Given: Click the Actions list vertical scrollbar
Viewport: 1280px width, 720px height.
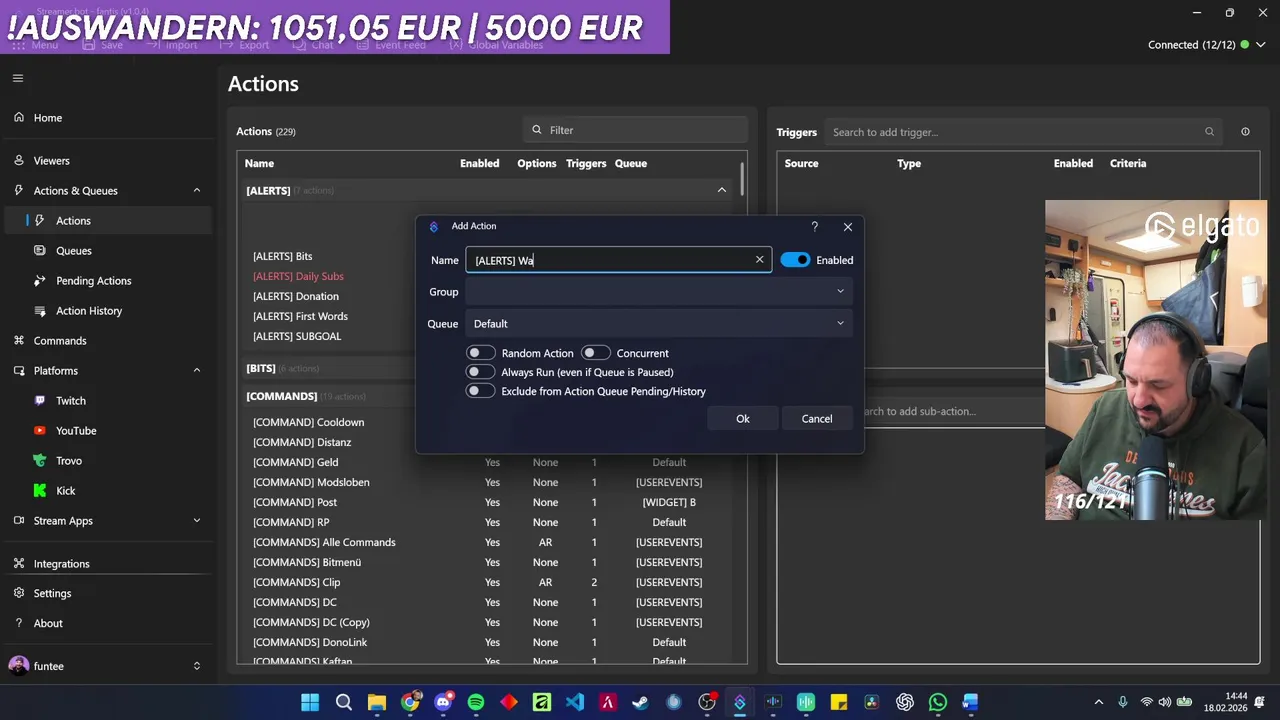Looking at the screenshot, I should (x=743, y=180).
